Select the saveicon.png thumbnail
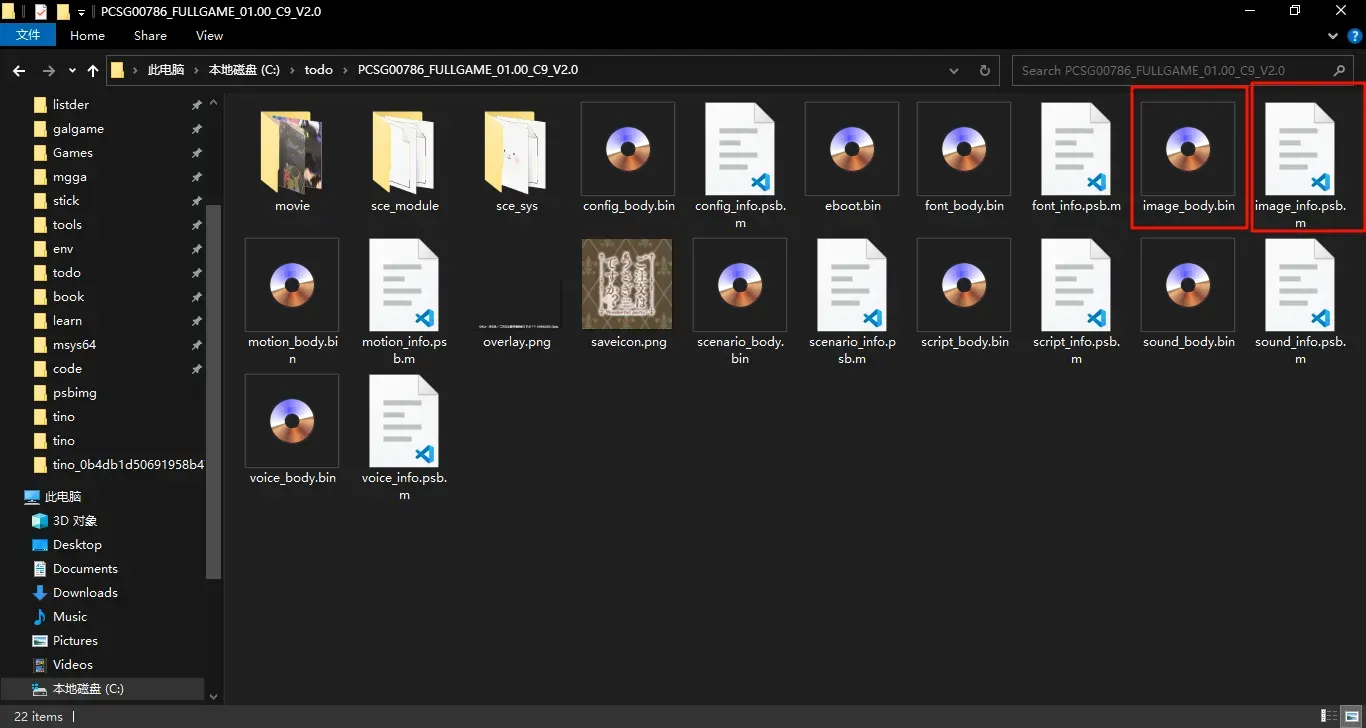 click(x=628, y=285)
